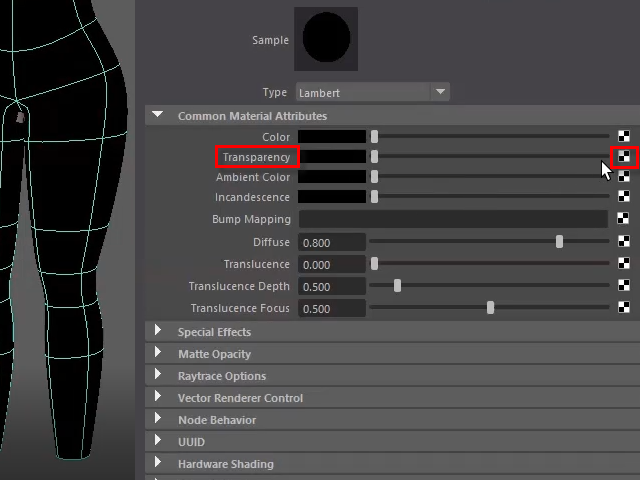Click the black Color swatch
The width and height of the screenshot is (640, 480).
pyautogui.click(x=332, y=137)
